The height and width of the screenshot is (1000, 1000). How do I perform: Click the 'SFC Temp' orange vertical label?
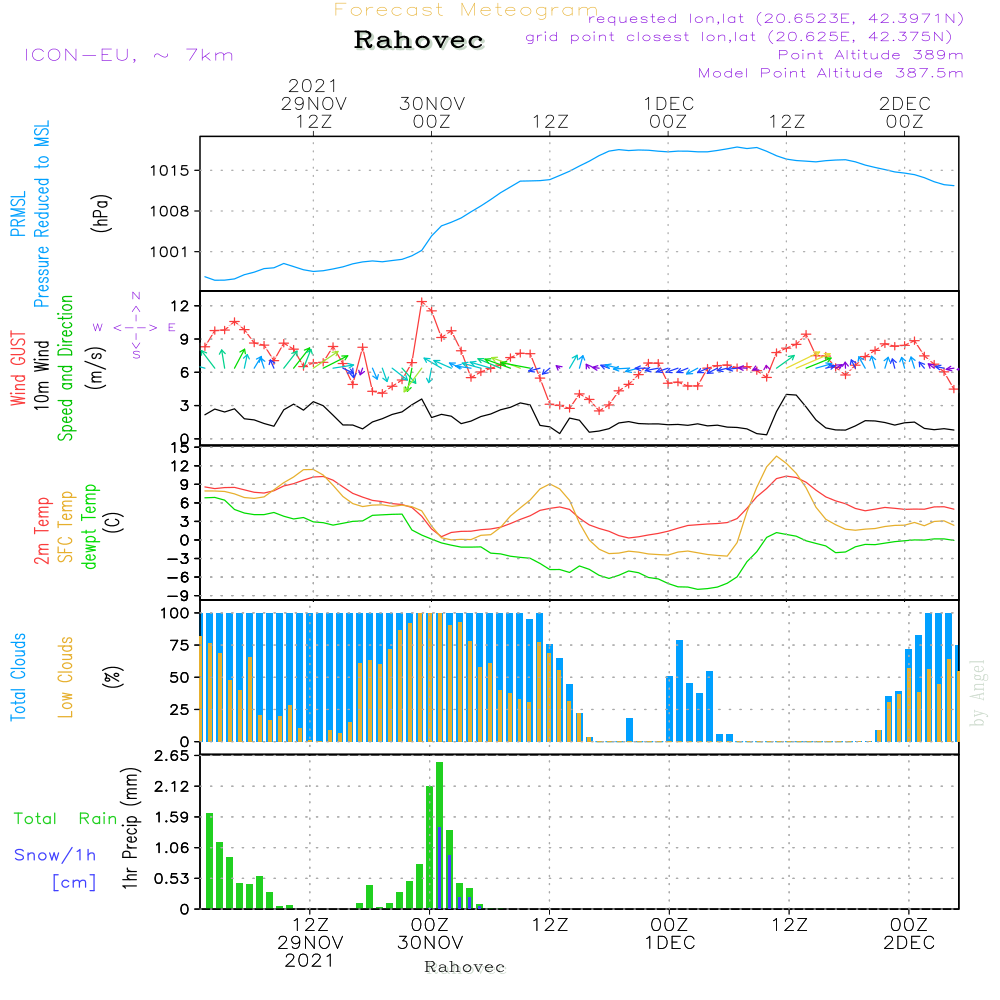(x=66, y=527)
